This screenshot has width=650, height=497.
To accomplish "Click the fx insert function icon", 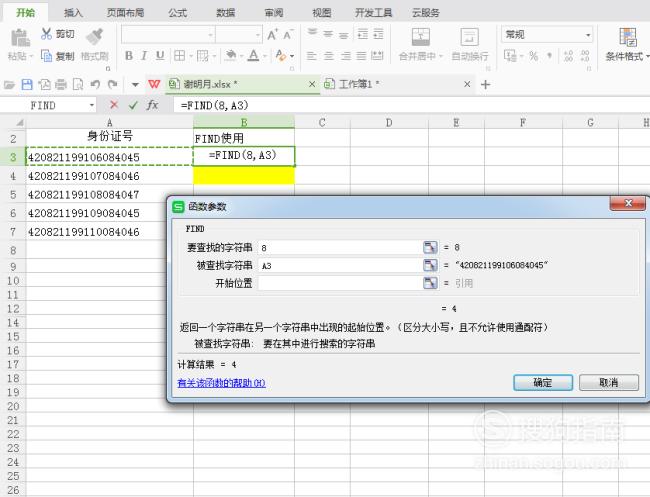I will pyautogui.click(x=153, y=105).
